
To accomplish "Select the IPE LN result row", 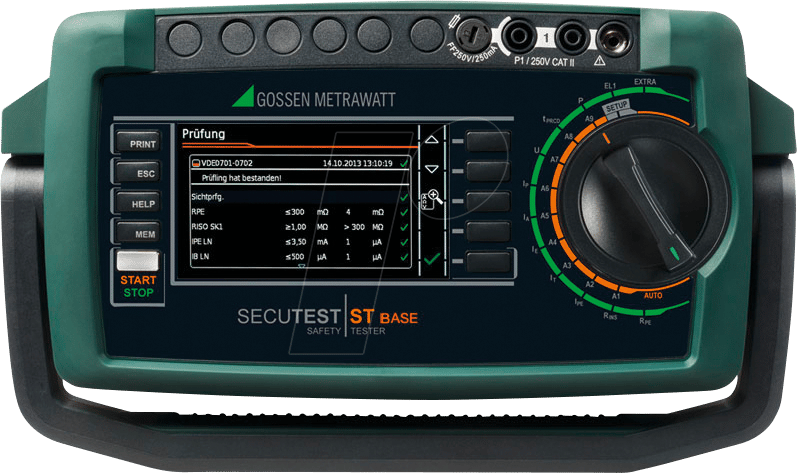I will (300, 242).
